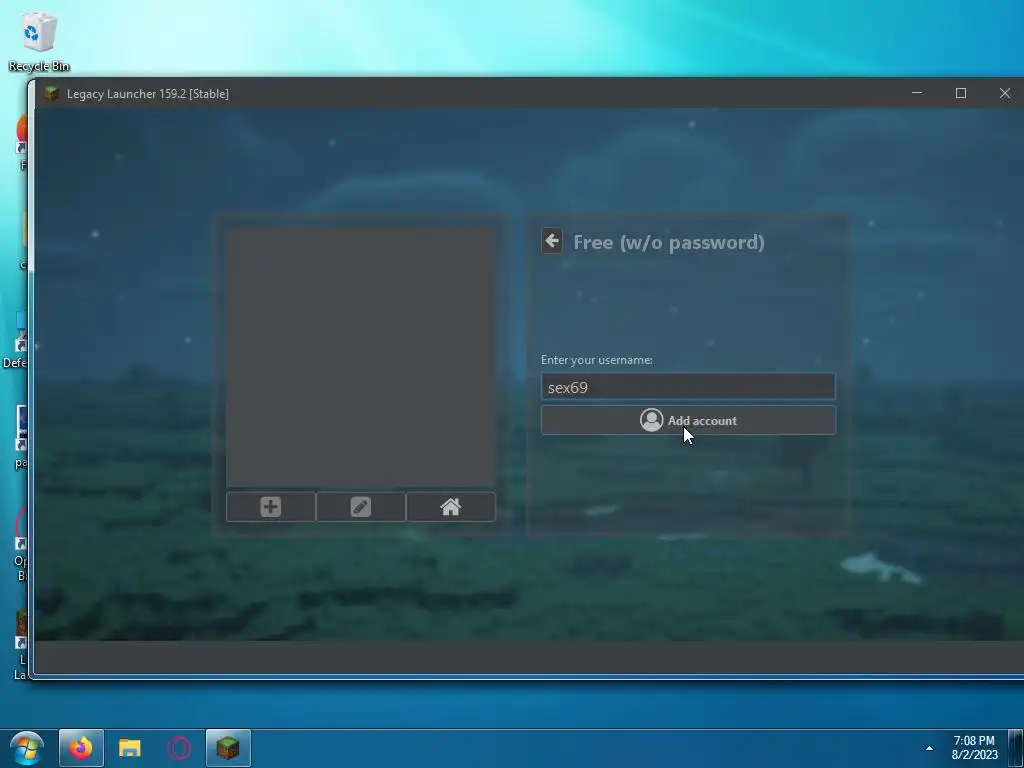This screenshot has height=768, width=1024.
Task: Open File Explorer from the taskbar
Action: pyautogui.click(x=130, y=748)
